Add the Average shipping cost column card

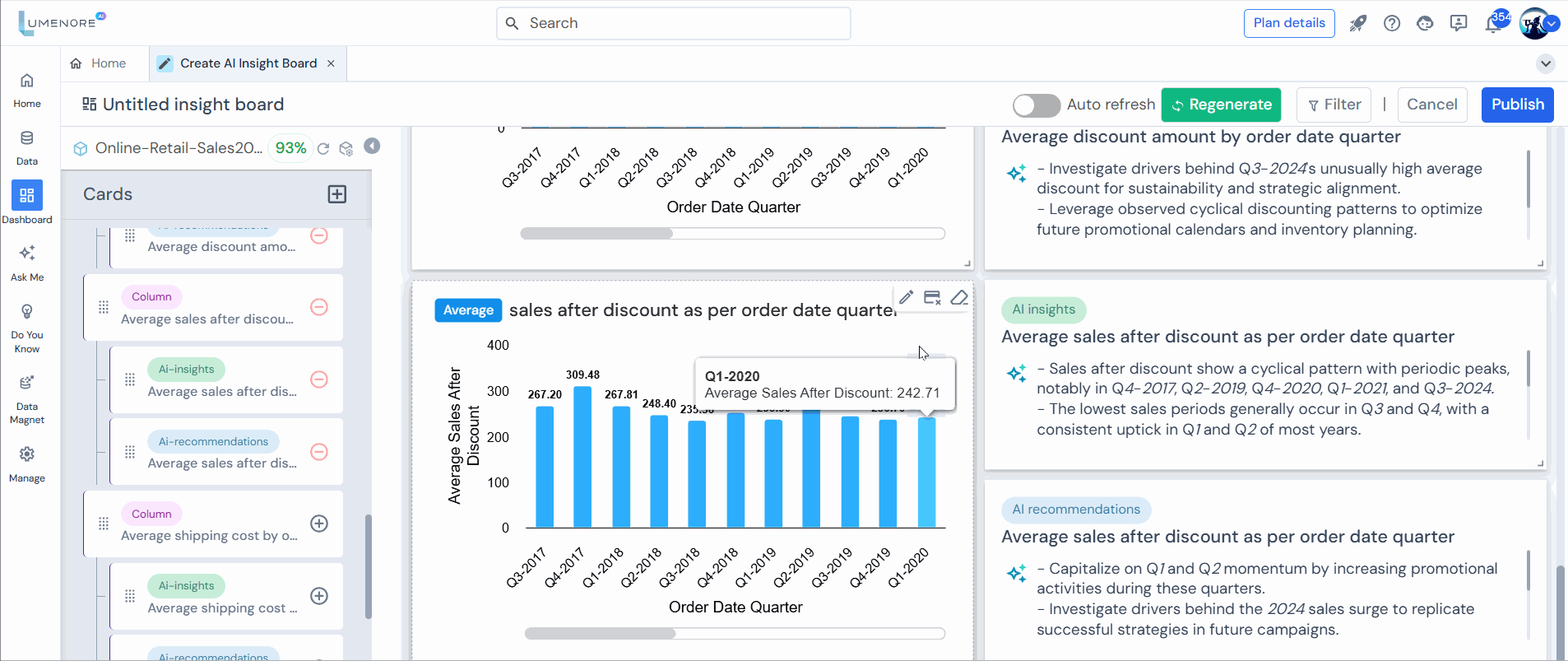319,524
